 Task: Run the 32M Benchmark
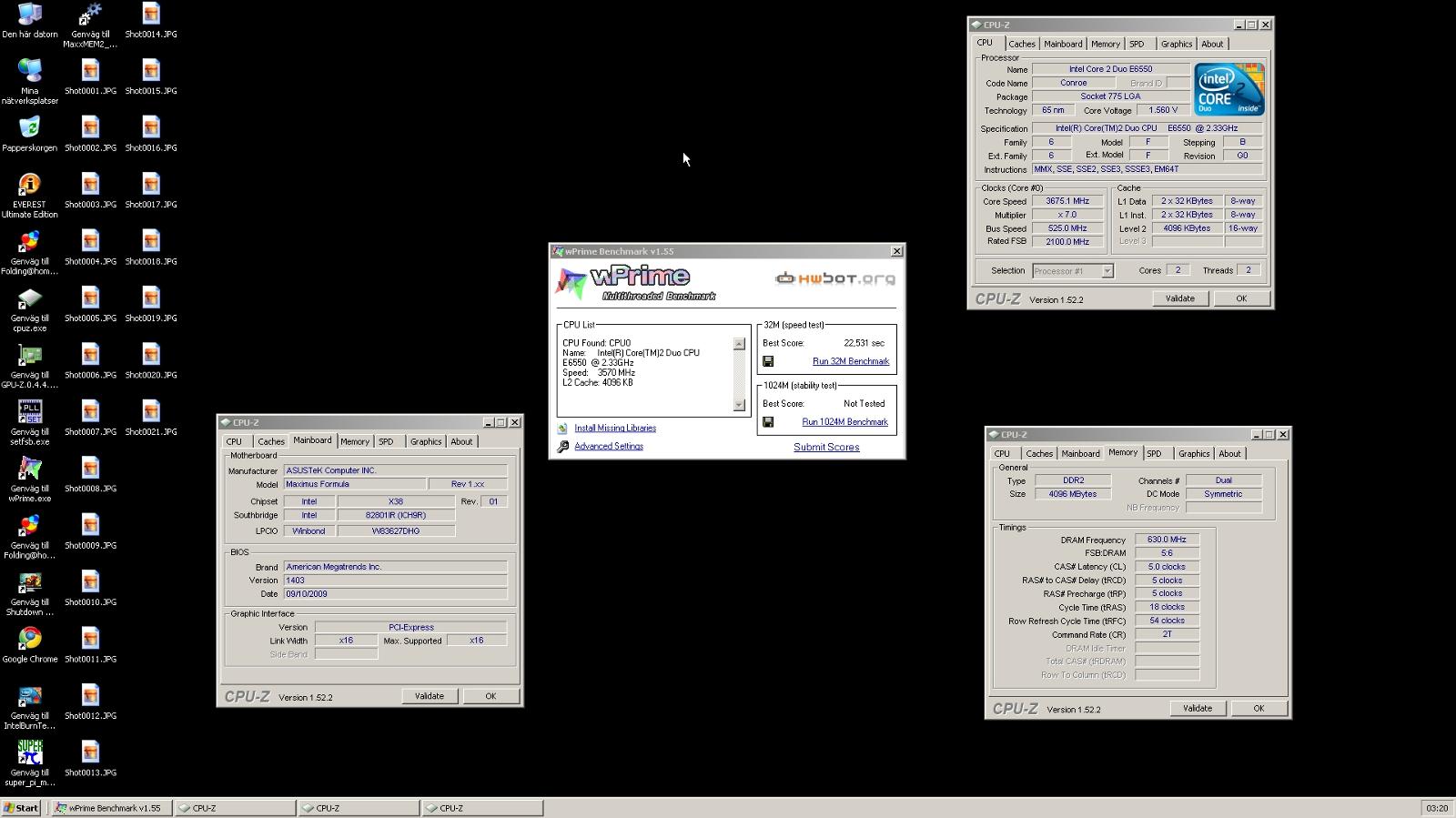[850, 361]
